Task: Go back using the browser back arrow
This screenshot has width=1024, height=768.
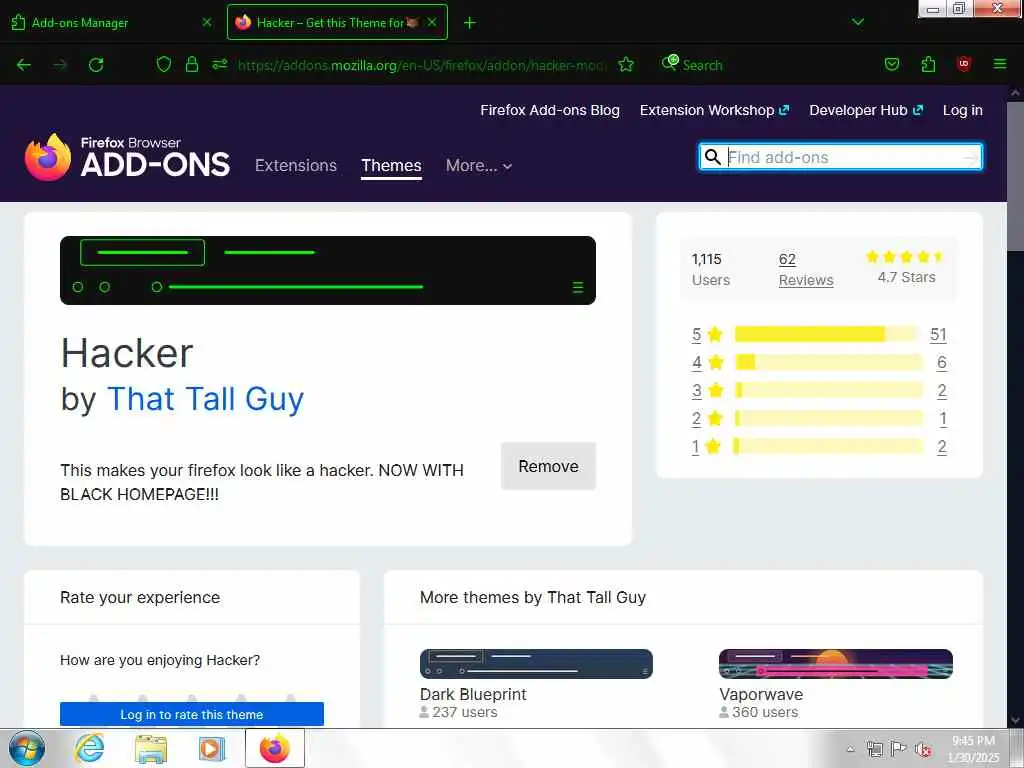Action: [x=24, y=65]
